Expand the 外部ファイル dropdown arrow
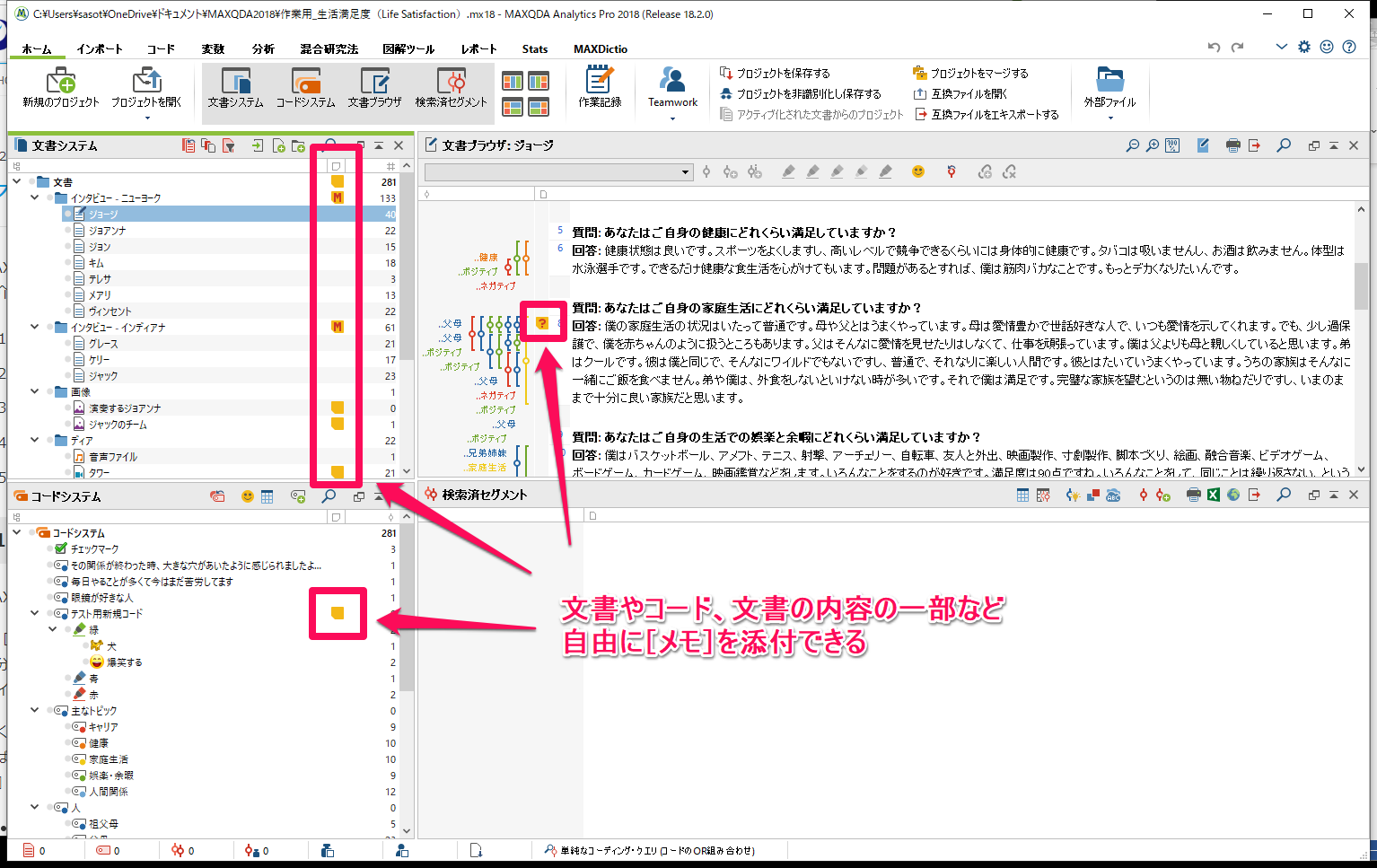 click(1110, 118)
